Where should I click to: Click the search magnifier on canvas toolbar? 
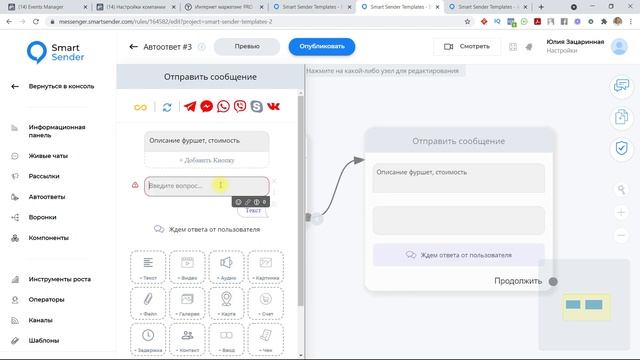pyautogui.click(x=621, y=189)
